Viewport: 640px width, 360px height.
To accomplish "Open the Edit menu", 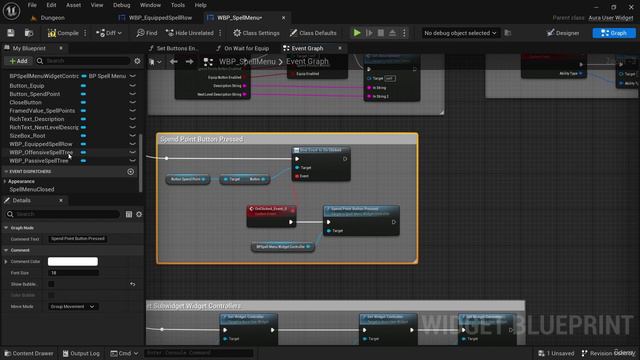I will click(51, 5).
